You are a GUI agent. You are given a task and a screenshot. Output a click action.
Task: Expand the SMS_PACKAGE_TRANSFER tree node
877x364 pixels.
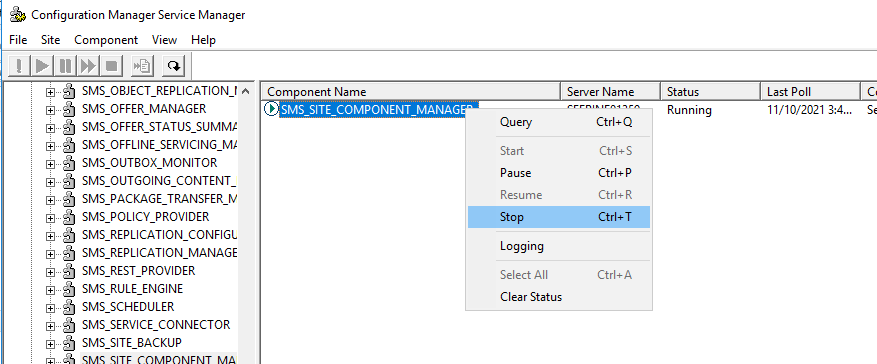(50, 200)
